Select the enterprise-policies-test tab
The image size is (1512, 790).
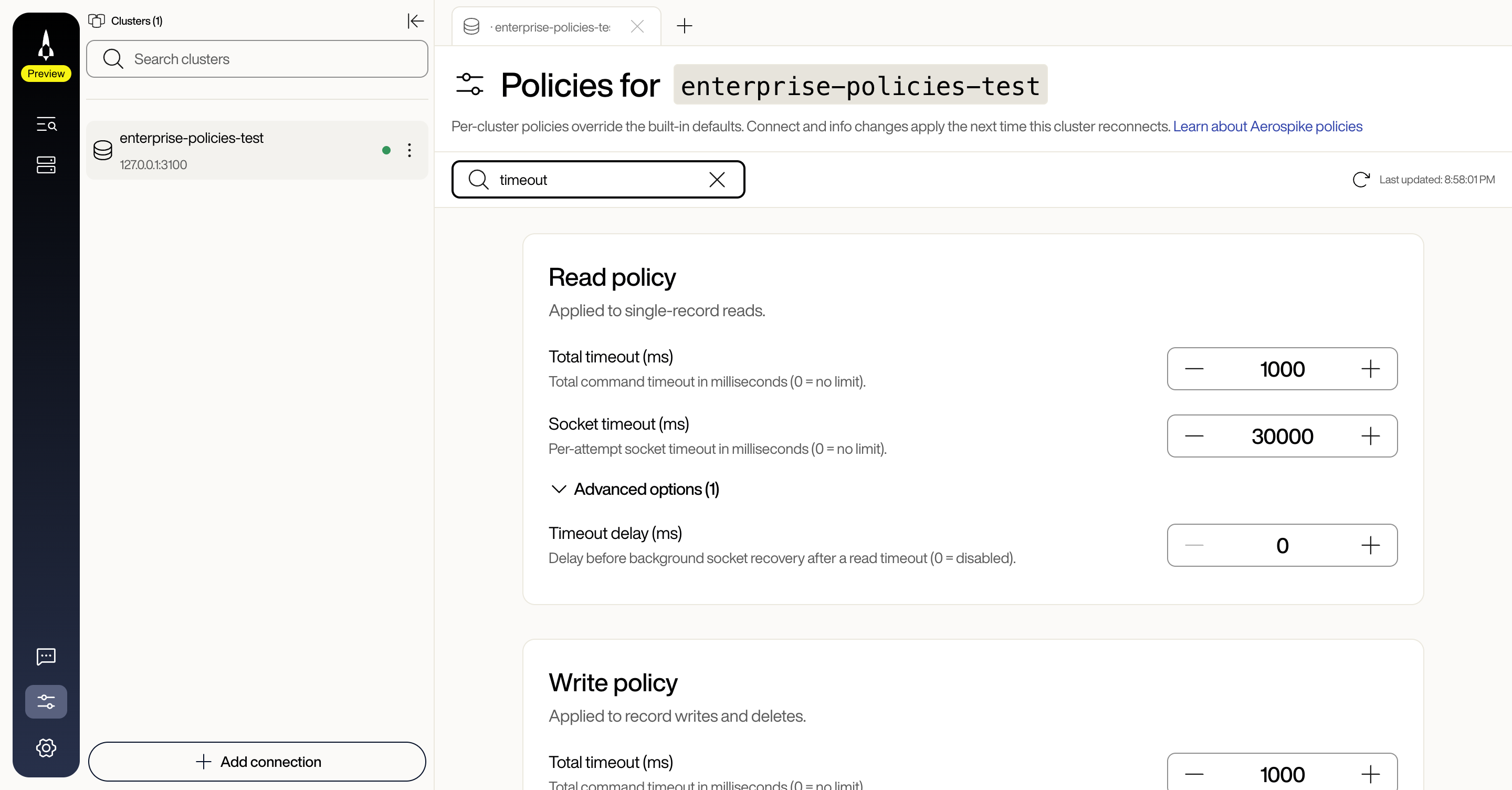[556, 26]
